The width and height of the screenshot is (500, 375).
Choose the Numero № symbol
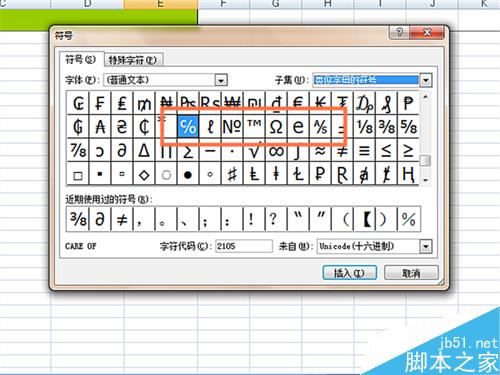pyautogui.click(x=232, y=127)
